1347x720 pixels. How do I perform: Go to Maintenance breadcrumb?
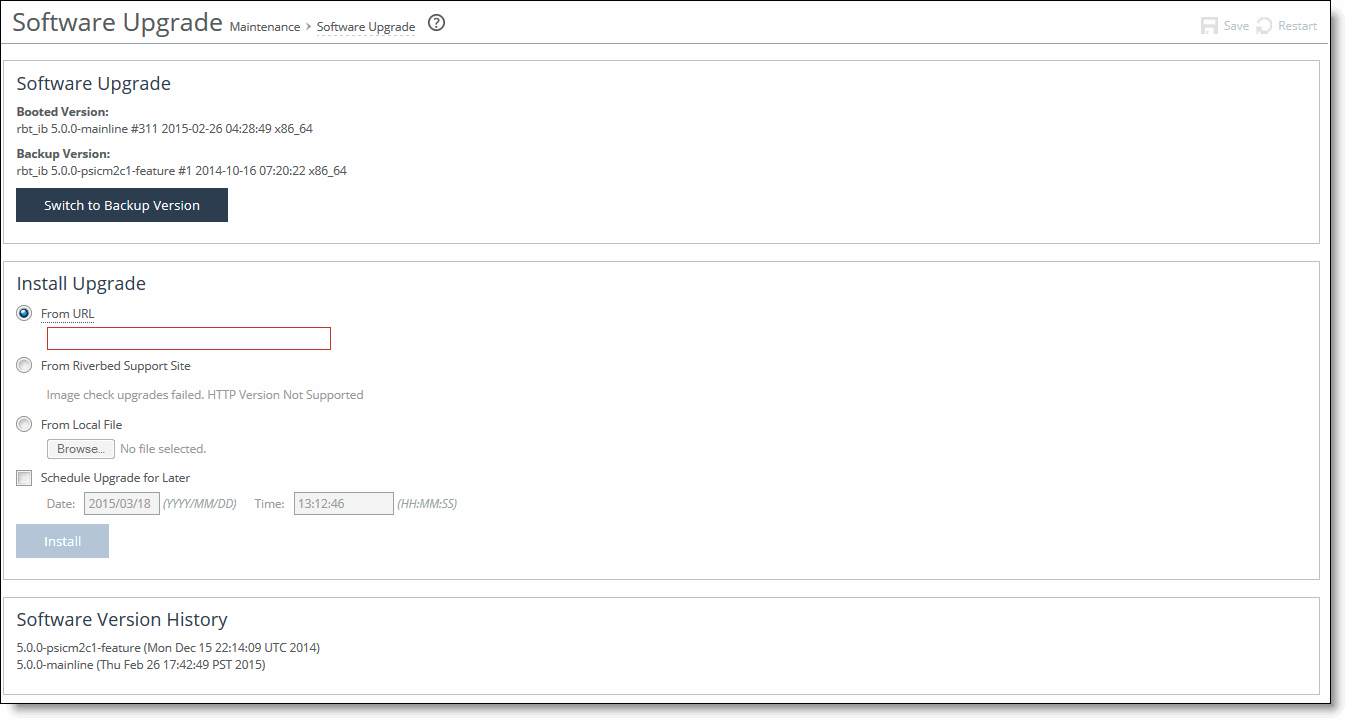(265, 27)
